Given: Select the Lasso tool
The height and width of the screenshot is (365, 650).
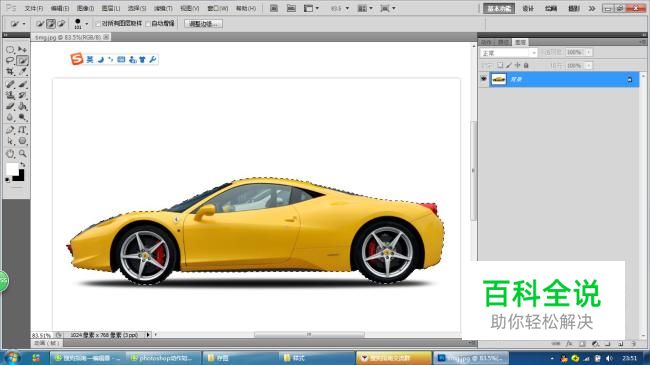Looking at the screenshot, I should coord(10,61).
